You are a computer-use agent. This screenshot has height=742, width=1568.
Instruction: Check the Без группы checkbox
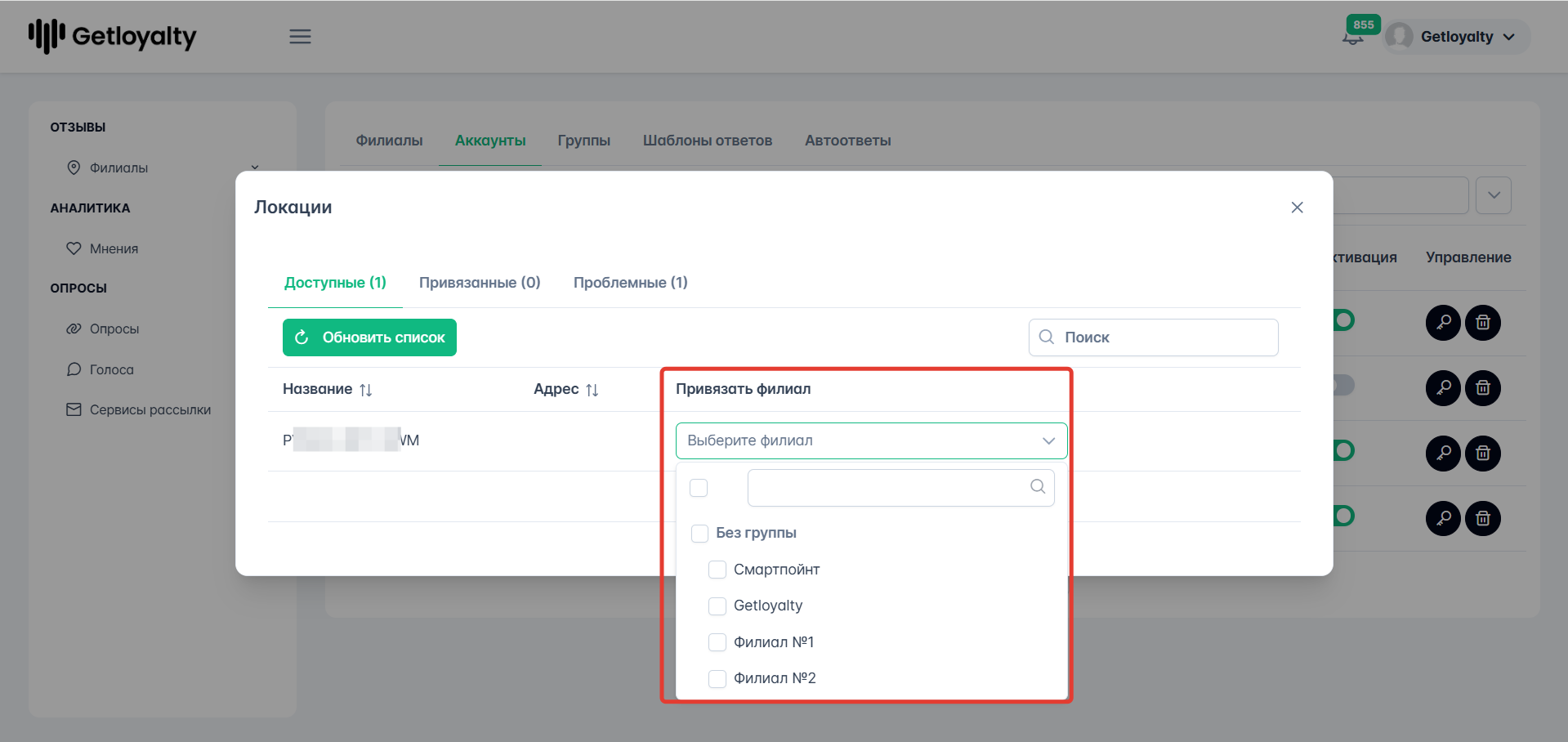click(699, 534)
